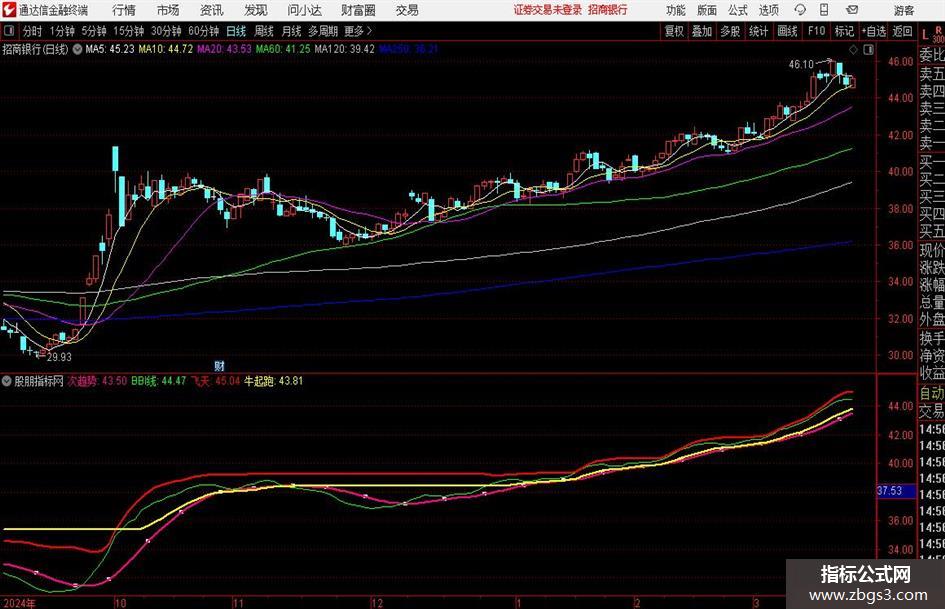Open the 多周期 multi-period view
The width and height of the screenshot is (945, 609).
coord(323,31)
